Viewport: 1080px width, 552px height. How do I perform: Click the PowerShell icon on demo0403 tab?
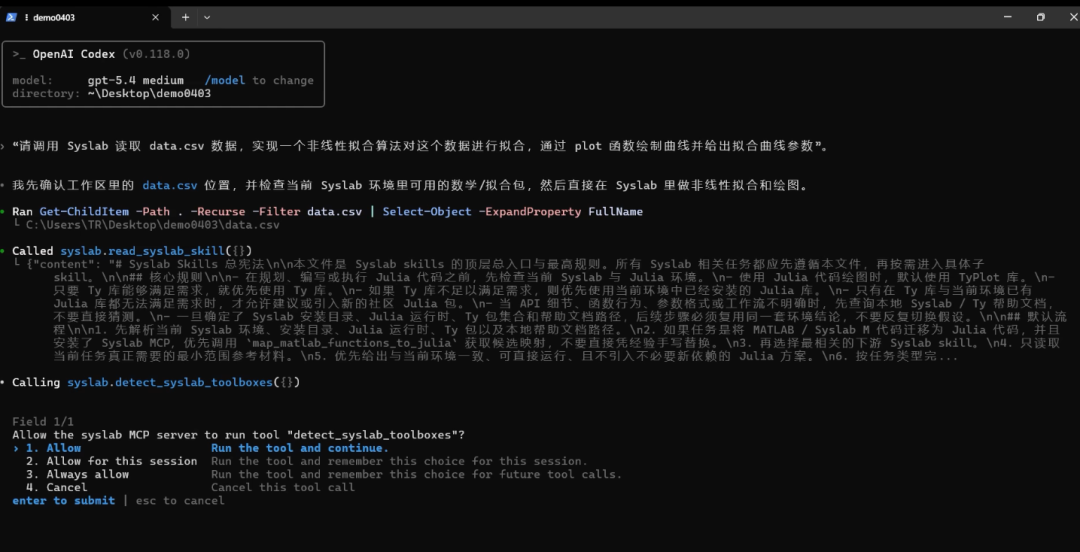pos(12,17)
